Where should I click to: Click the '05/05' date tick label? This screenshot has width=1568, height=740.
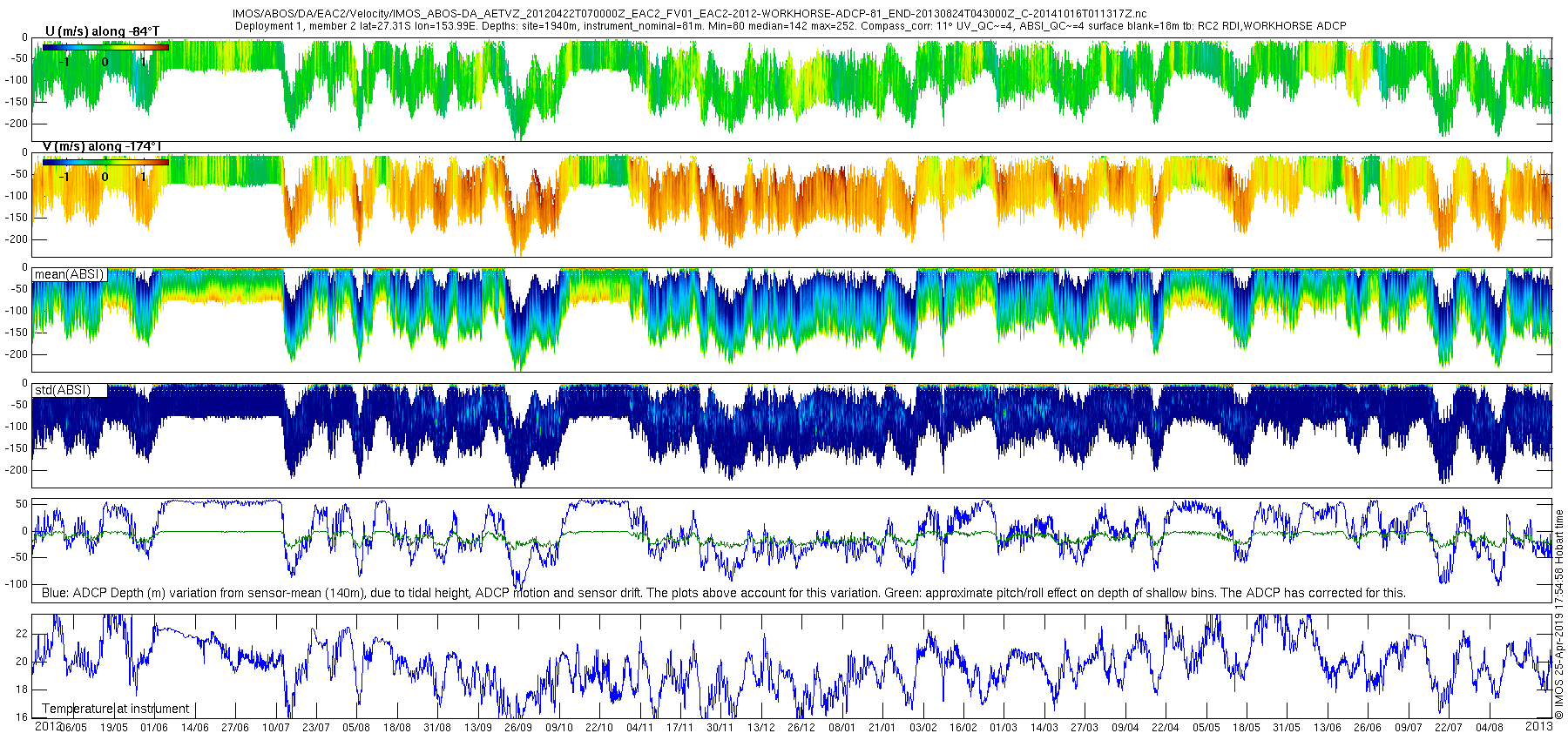(x=1206, y=728)
